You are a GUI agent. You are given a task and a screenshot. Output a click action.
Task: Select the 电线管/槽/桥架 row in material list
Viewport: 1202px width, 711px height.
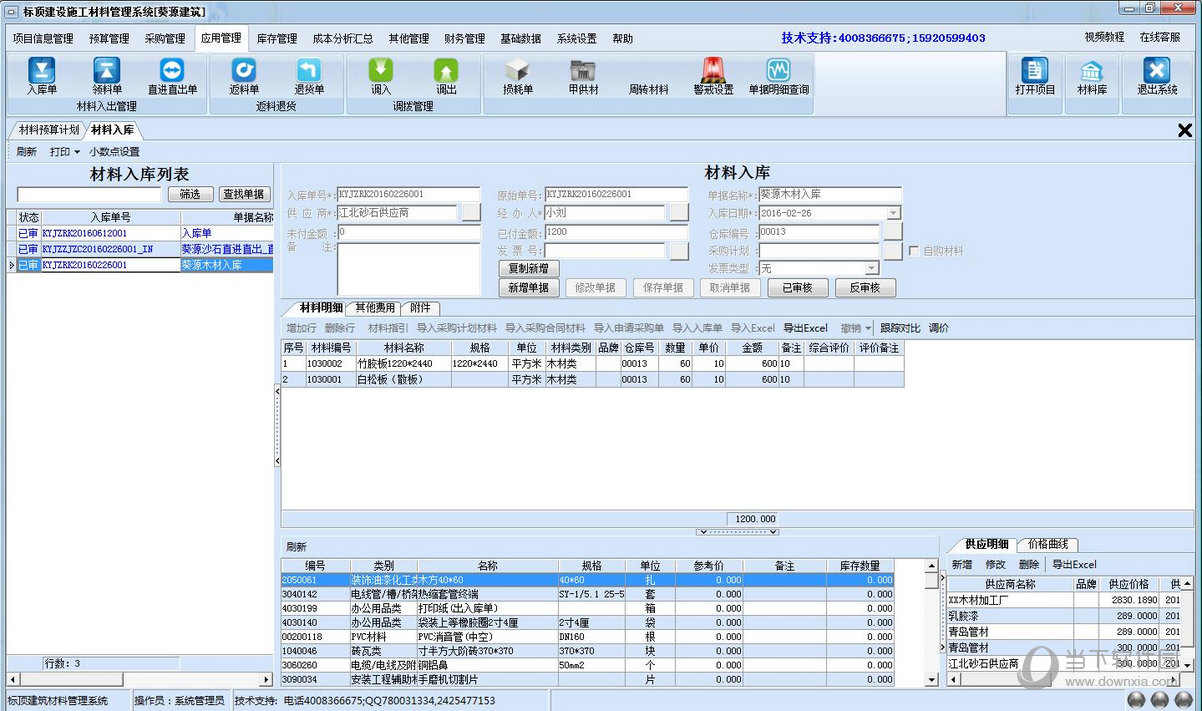tap(588, 594)
